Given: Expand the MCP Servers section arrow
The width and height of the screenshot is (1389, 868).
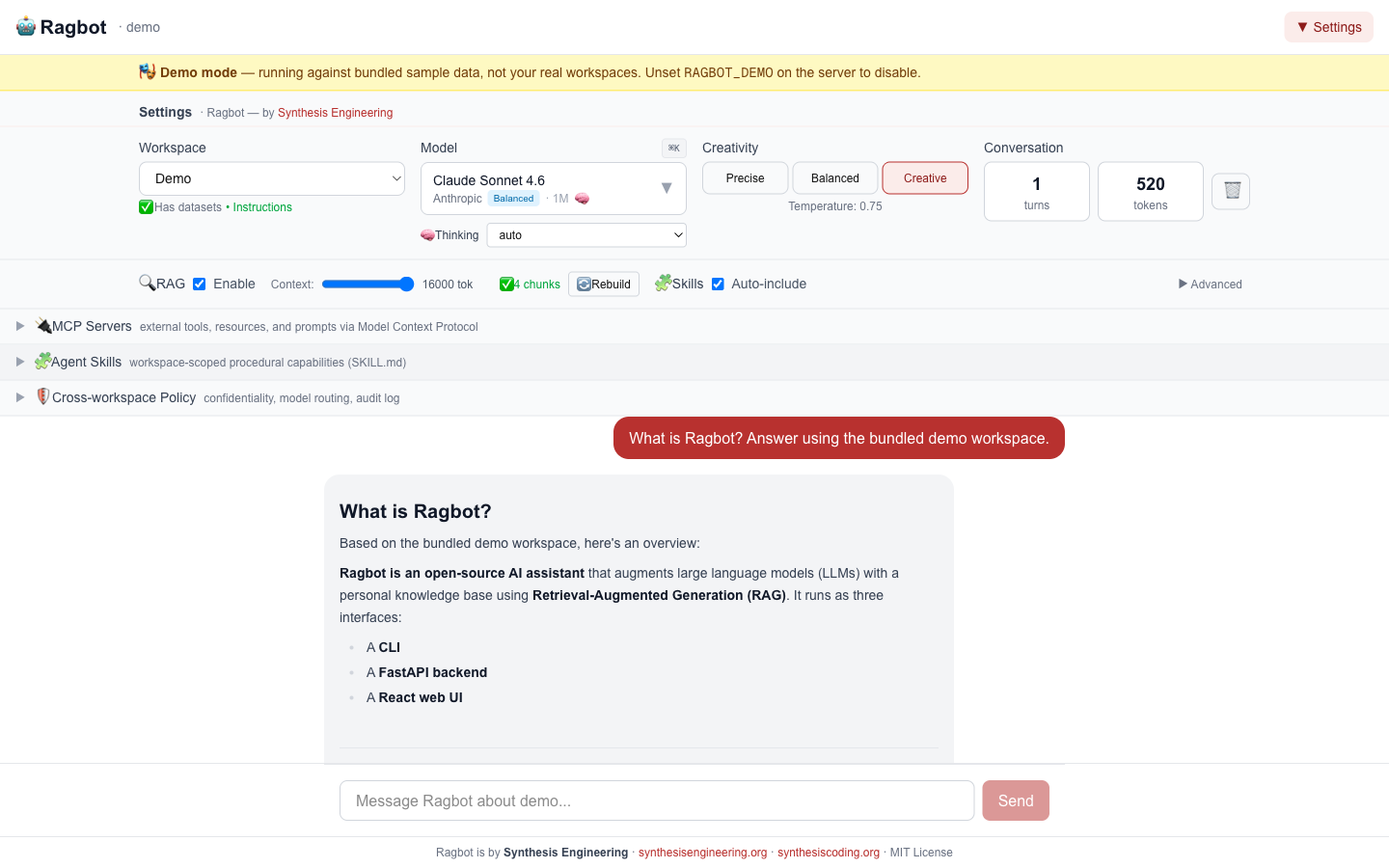Looking at the screenshot, I should tap(20, 326).
